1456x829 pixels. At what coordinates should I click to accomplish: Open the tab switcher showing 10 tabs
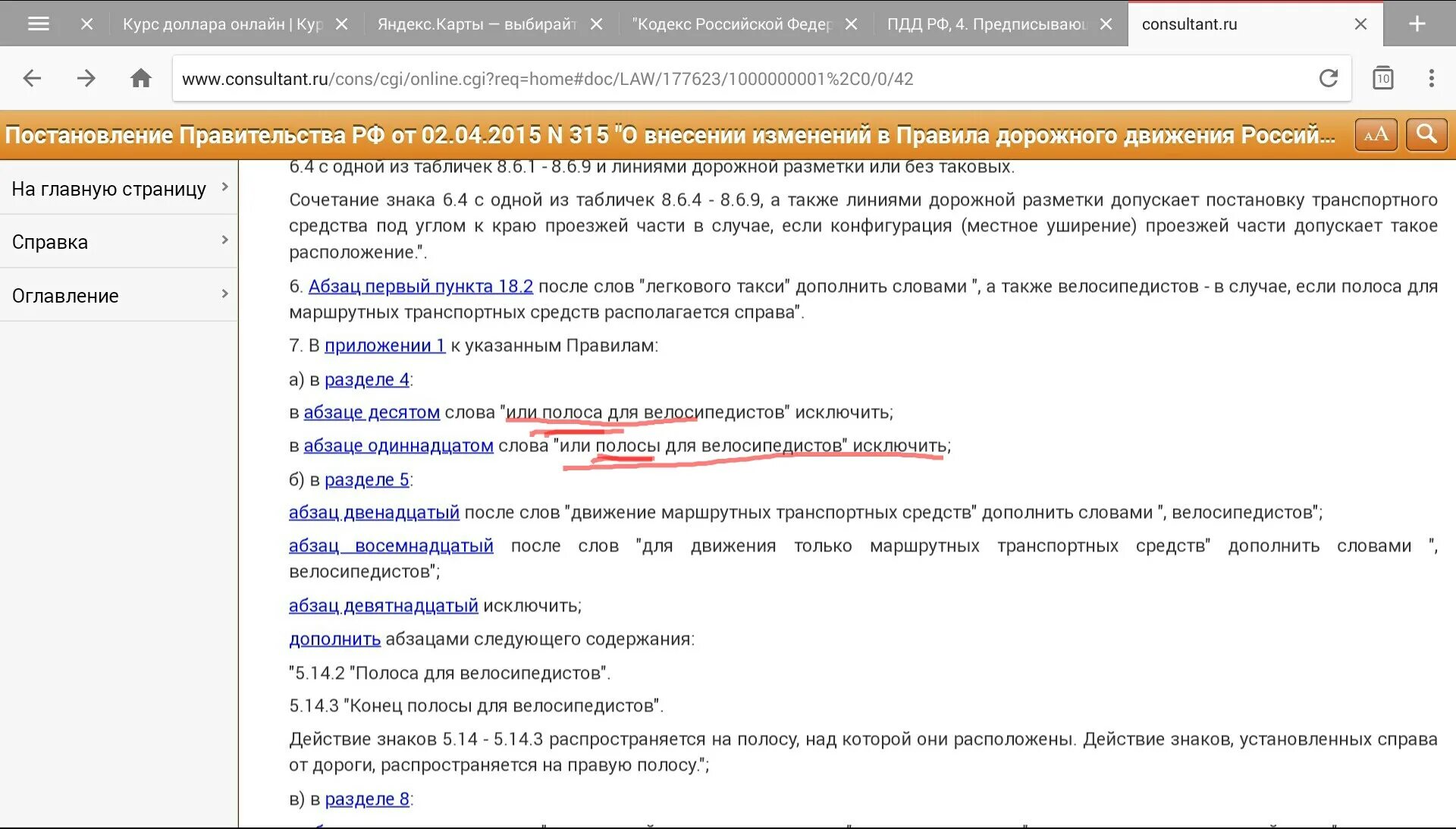click(1382, 78)
